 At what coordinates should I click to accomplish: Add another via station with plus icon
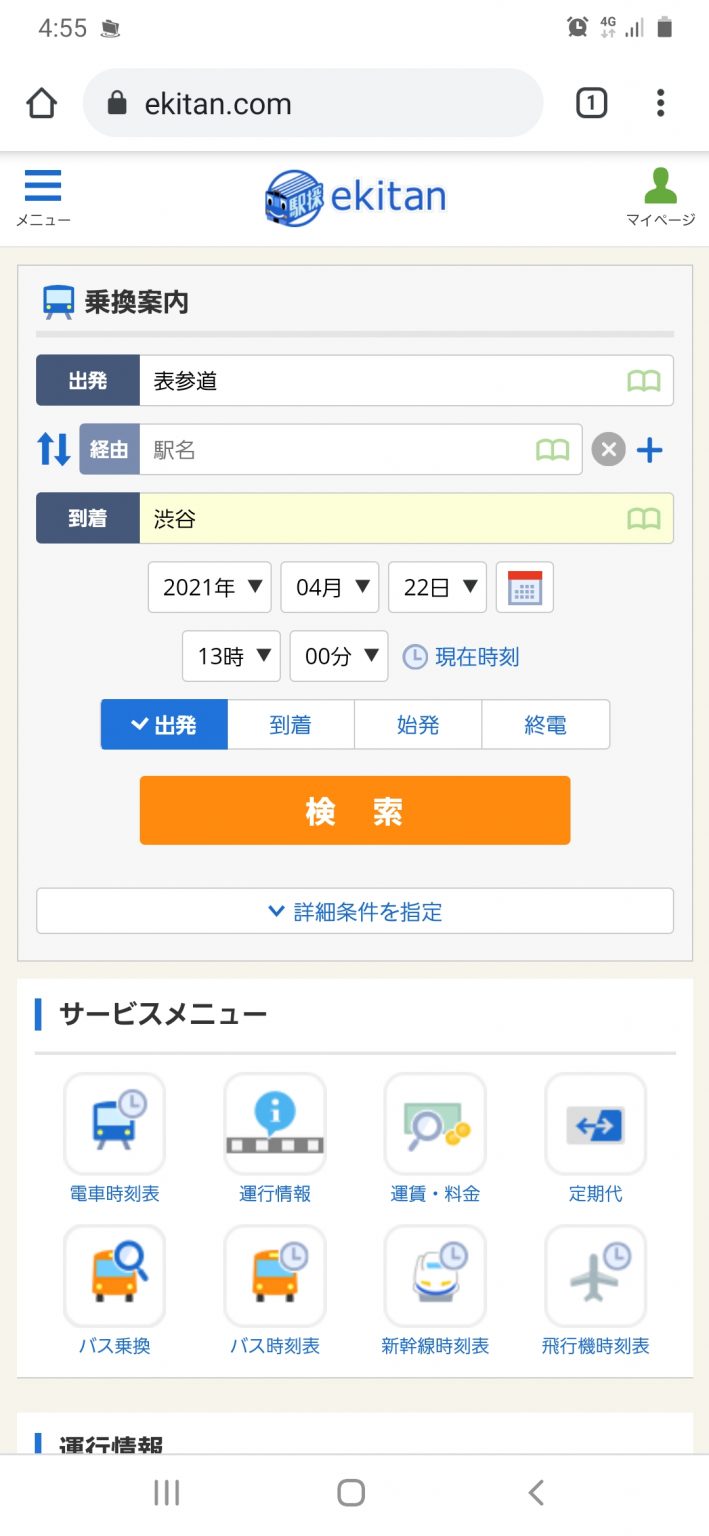[650, 450]
